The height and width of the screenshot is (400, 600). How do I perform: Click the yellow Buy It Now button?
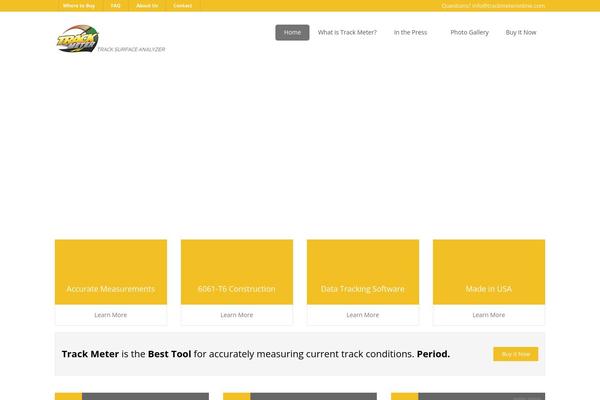(516, 354)
